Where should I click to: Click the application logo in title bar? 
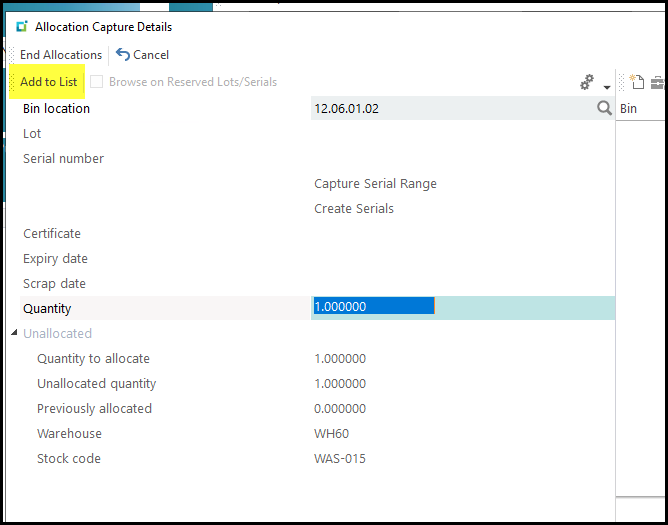coord(22,27)
